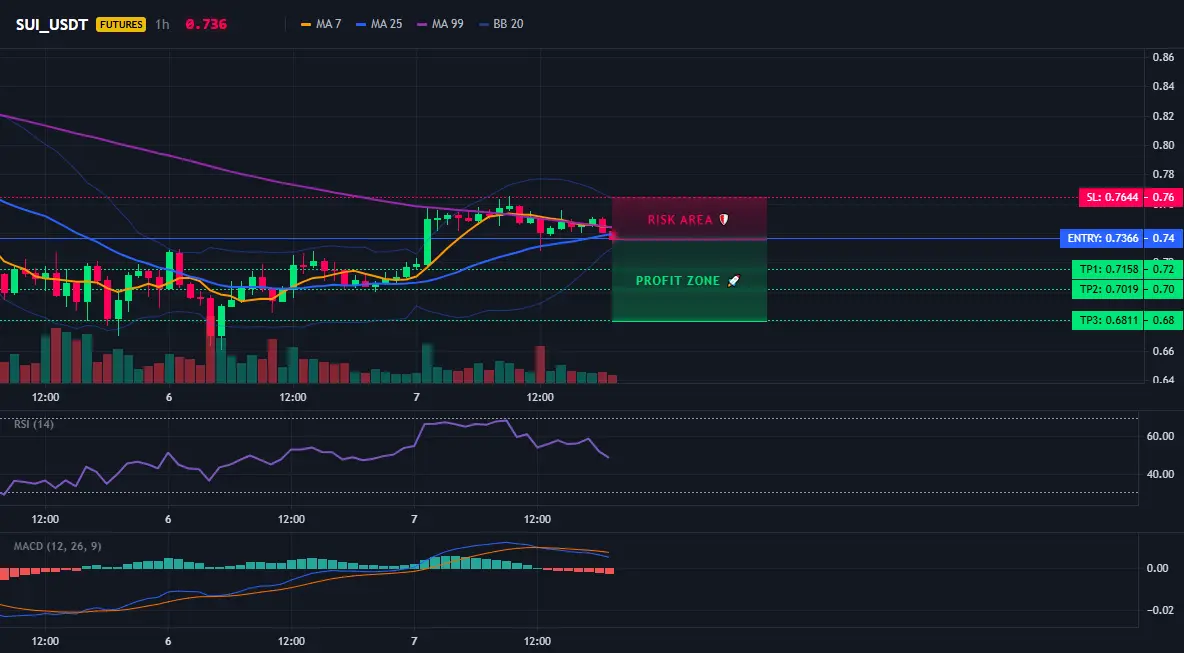Click the 0.86 price axis value
Screen dimensions: 1184x653
(x=1164, y=57)
